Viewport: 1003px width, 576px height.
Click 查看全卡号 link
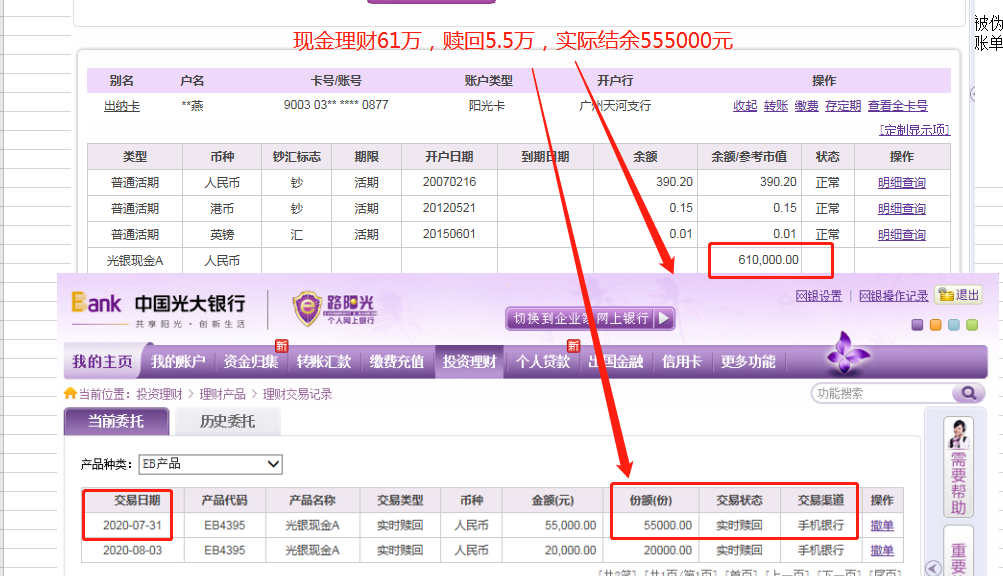897,106
